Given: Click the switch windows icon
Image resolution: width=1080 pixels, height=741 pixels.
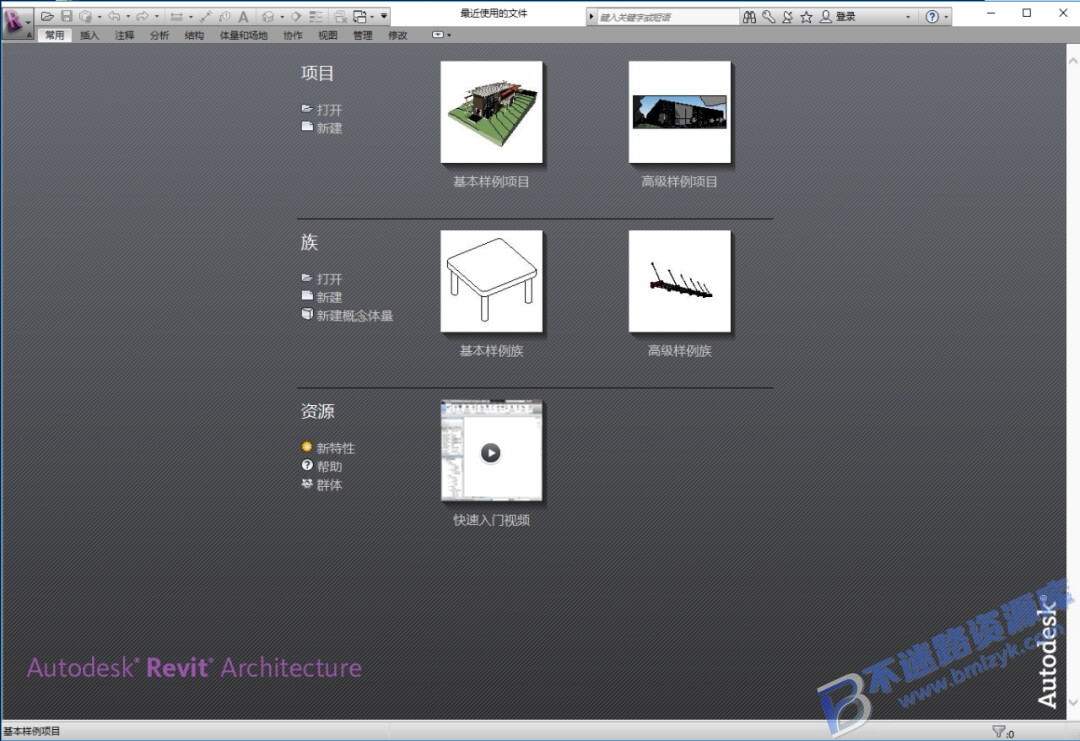Looking at the screenshot, I should tap(360, 16).
